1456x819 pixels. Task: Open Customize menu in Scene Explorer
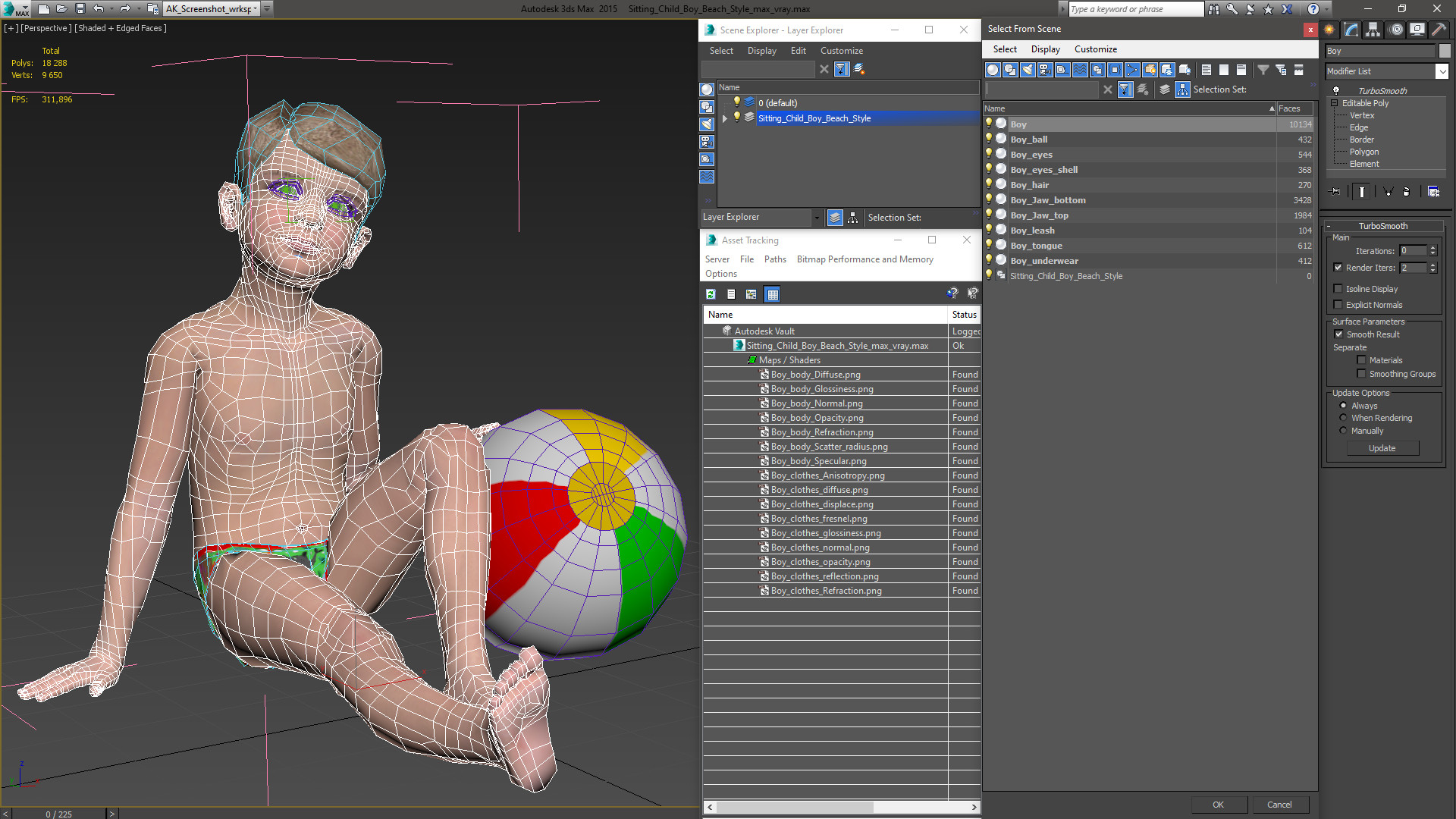(841, 51)
